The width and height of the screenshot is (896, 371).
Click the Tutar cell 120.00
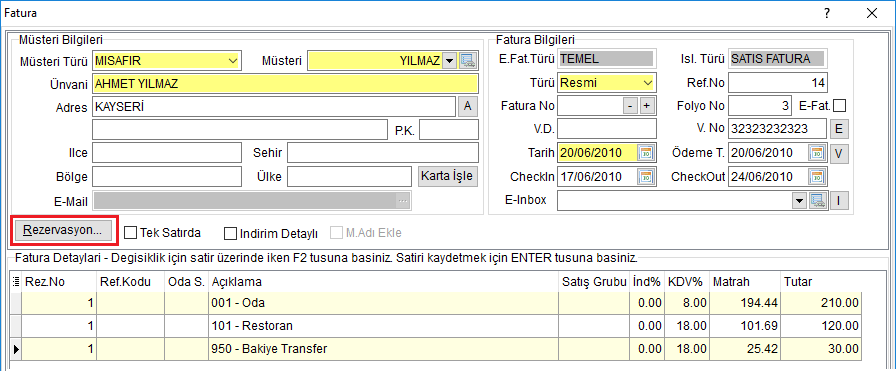820,326
